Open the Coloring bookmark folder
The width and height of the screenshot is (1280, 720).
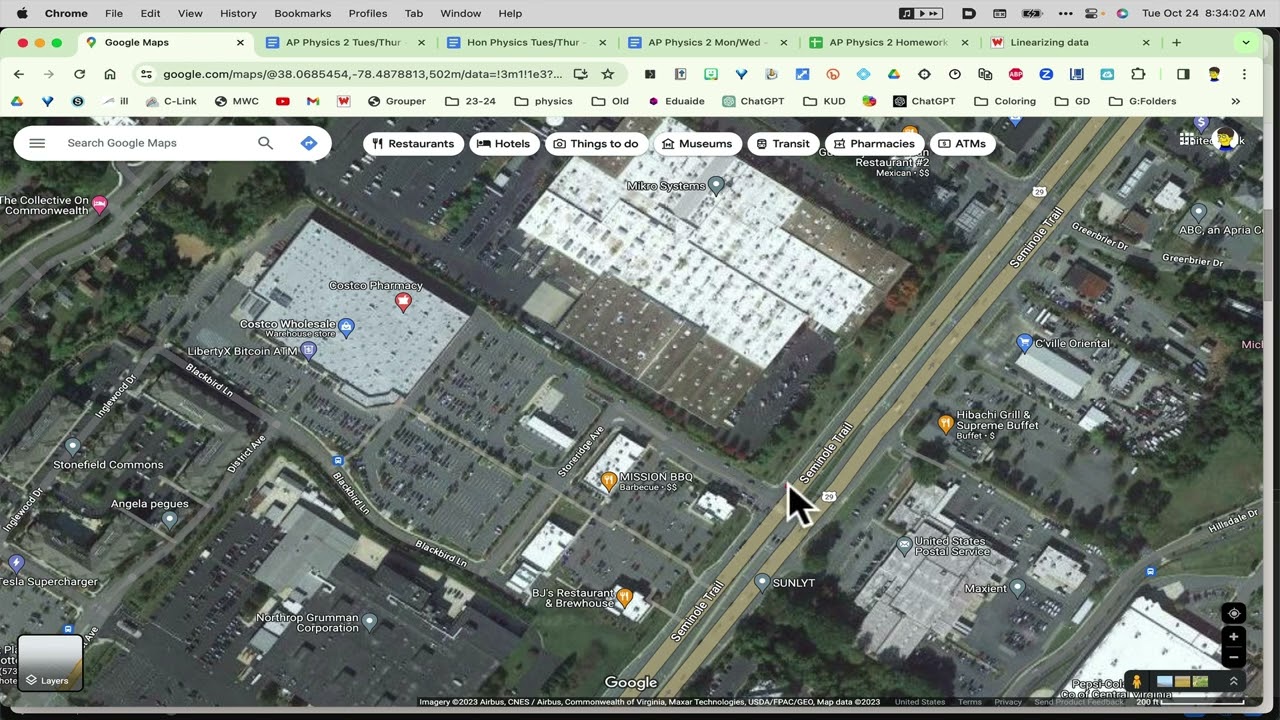(x=1005, y=101)
